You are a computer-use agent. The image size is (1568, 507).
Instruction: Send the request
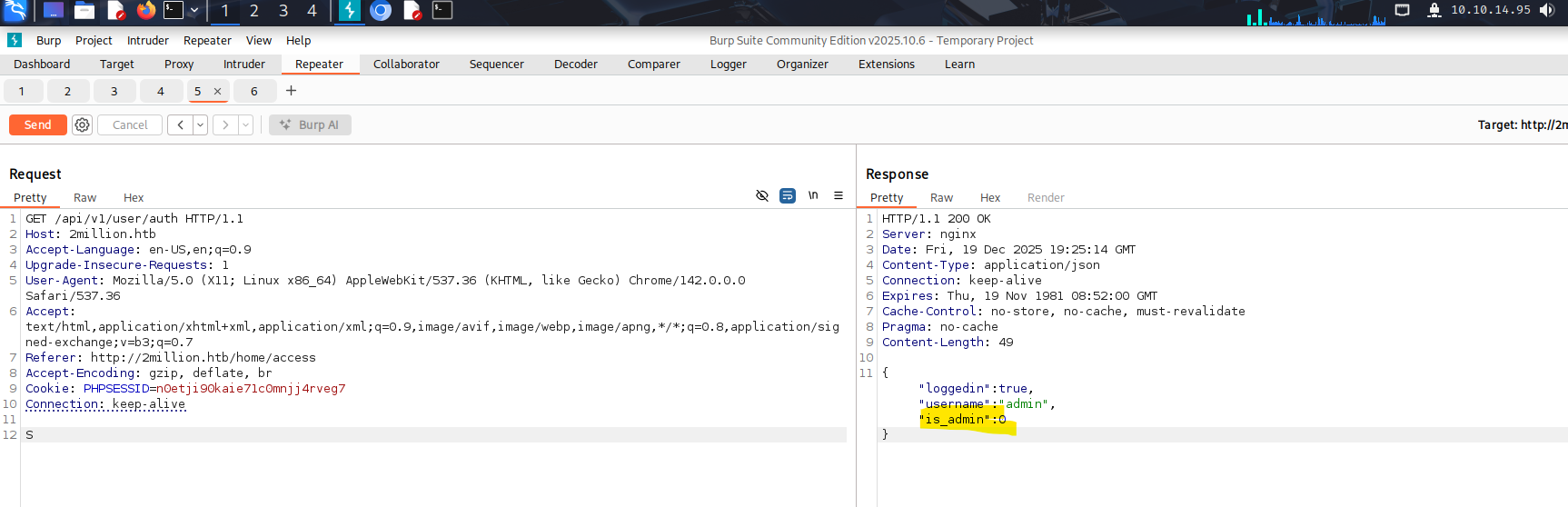[38, 125]
